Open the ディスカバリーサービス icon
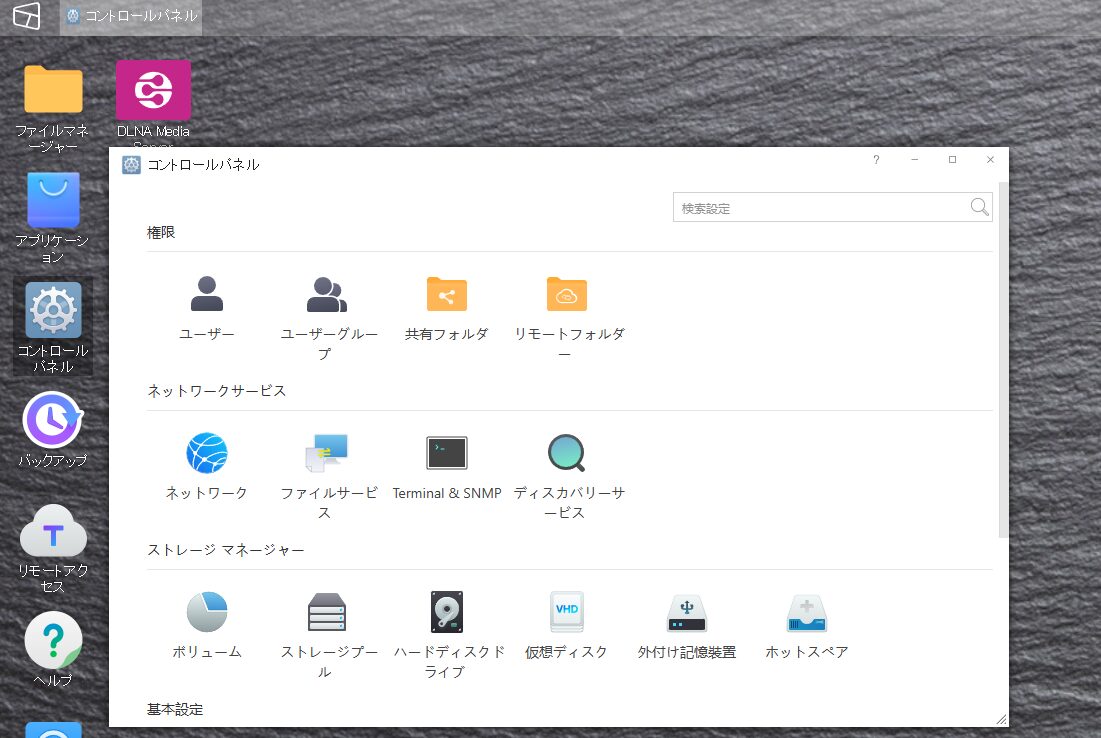This screenshot has width=1101, height=738. 567,454
